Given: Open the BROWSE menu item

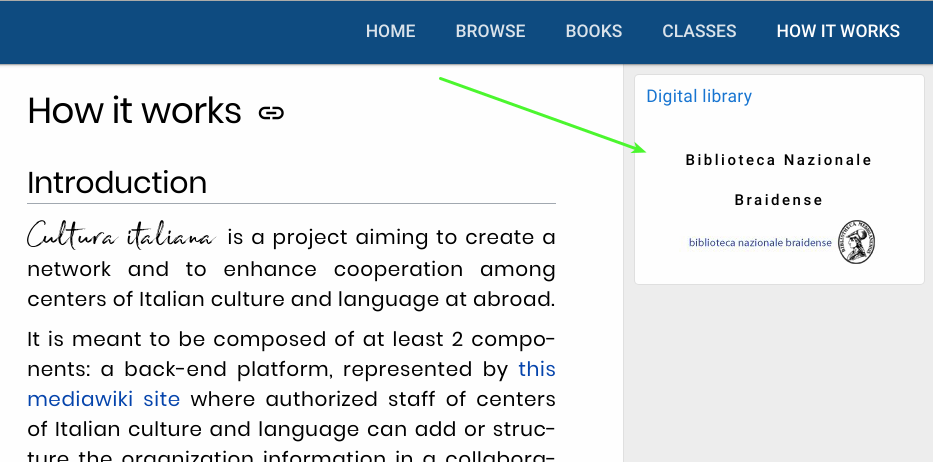Looking at the screenshot, I should point(490,31).
